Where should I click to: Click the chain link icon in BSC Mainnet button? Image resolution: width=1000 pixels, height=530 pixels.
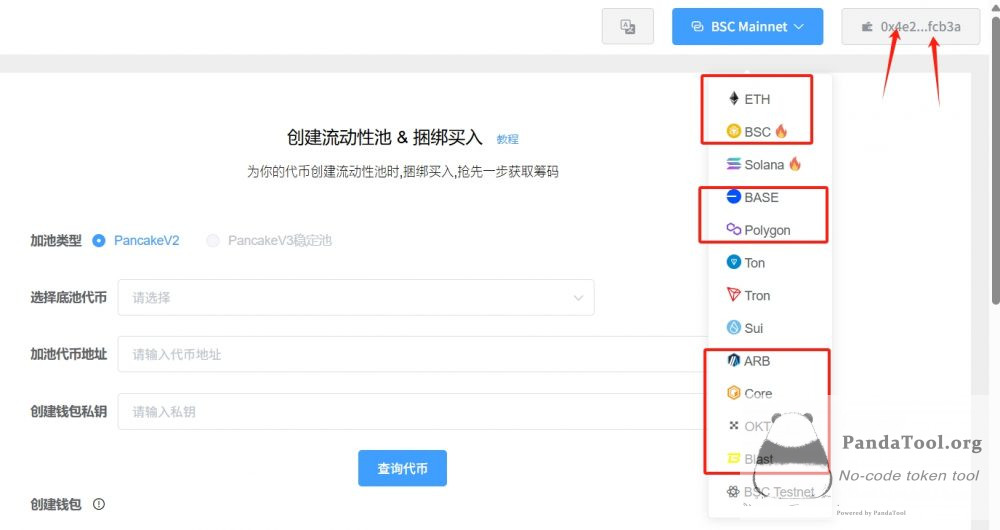[698, 27]
